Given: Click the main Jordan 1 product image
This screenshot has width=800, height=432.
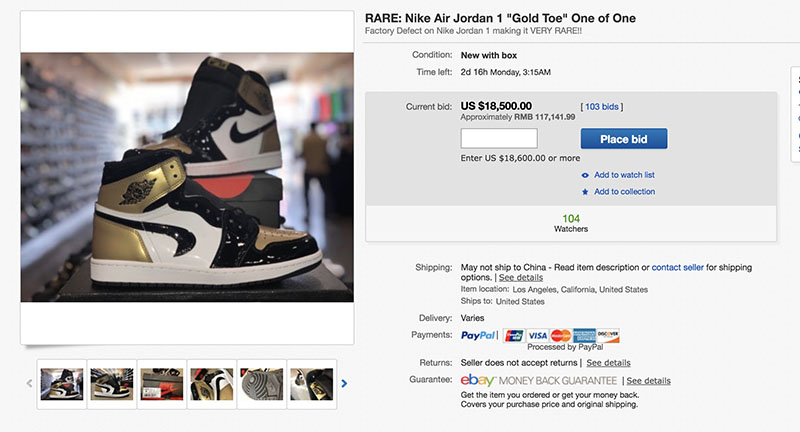Looking at the screenshot, I should (x=187, y=177).
